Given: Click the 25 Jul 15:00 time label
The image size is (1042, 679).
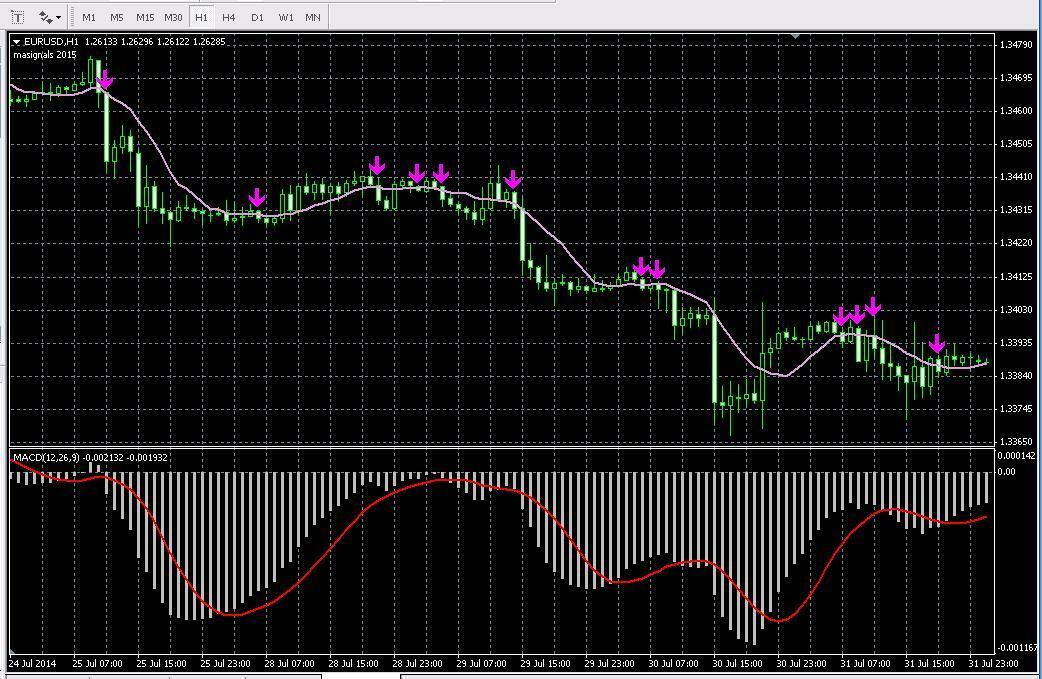Looking at the screenshot, I should click(161, 663).
